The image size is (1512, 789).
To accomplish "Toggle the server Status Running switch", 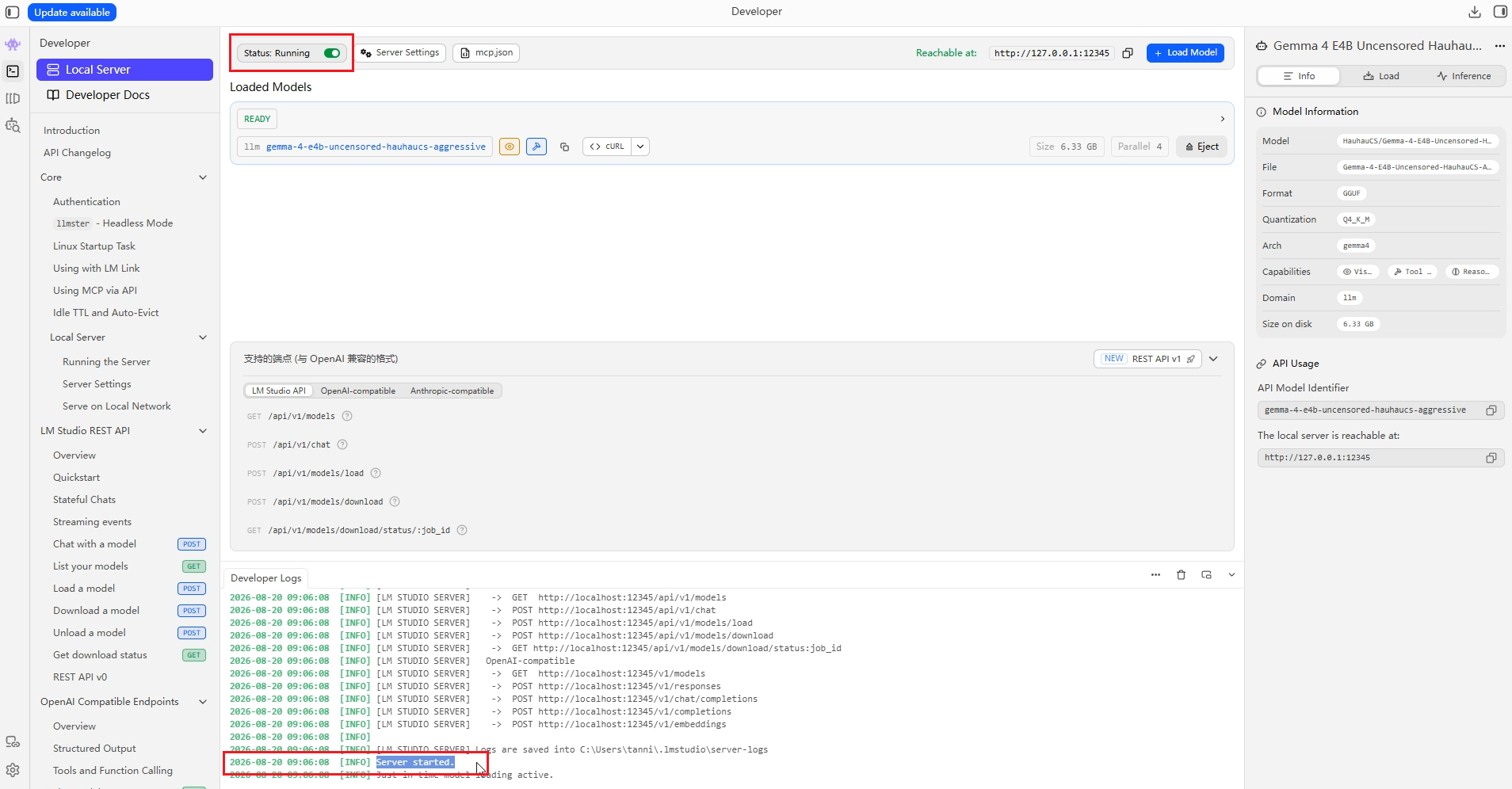I will 332,53.
